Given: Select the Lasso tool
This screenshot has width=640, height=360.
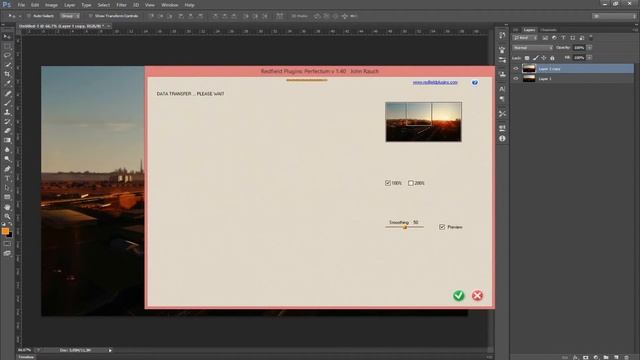Looking at the screenshot, I should (x=7, y=55).
